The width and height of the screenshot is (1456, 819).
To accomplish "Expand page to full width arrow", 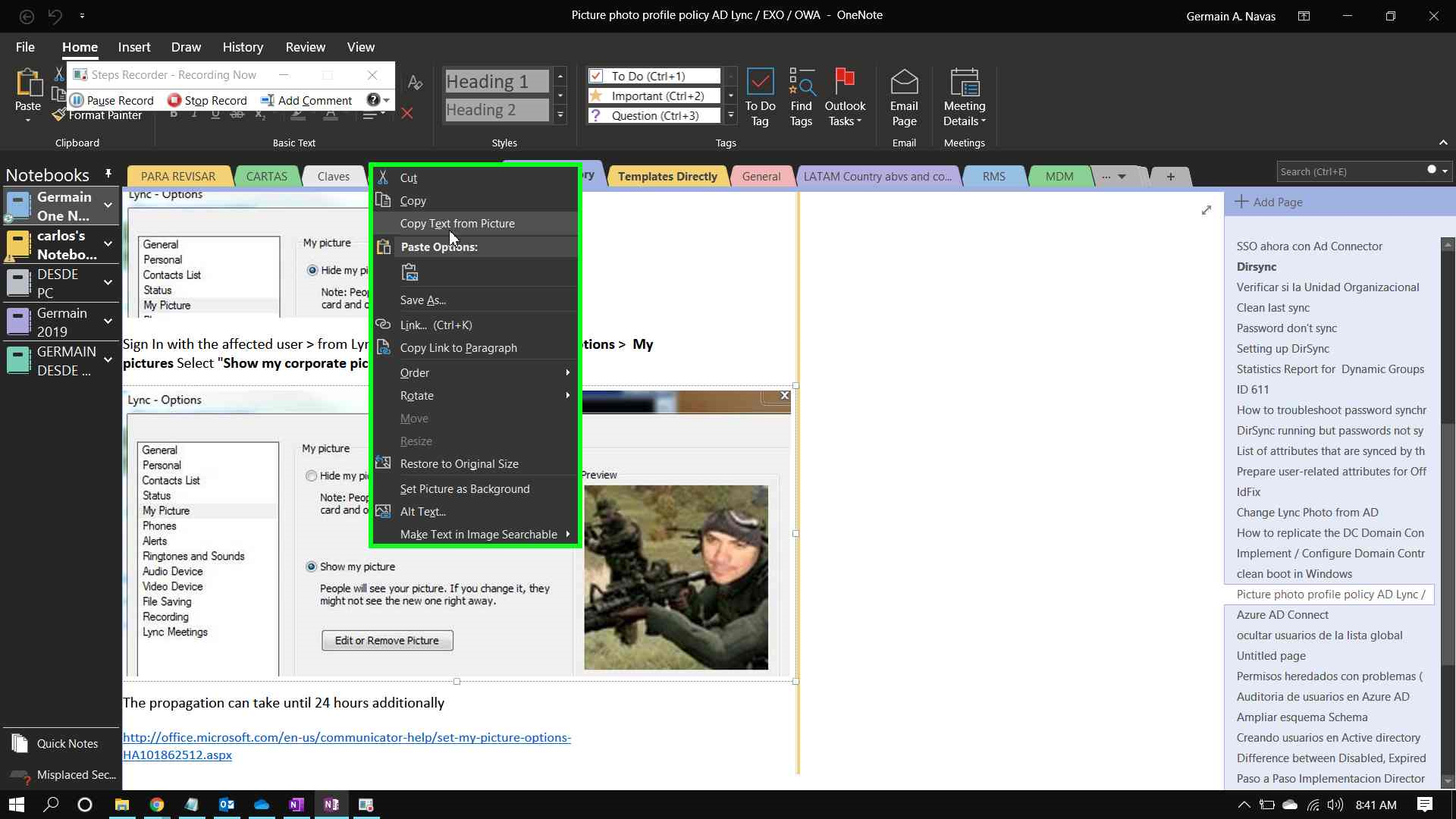I will coord(1207,210).
